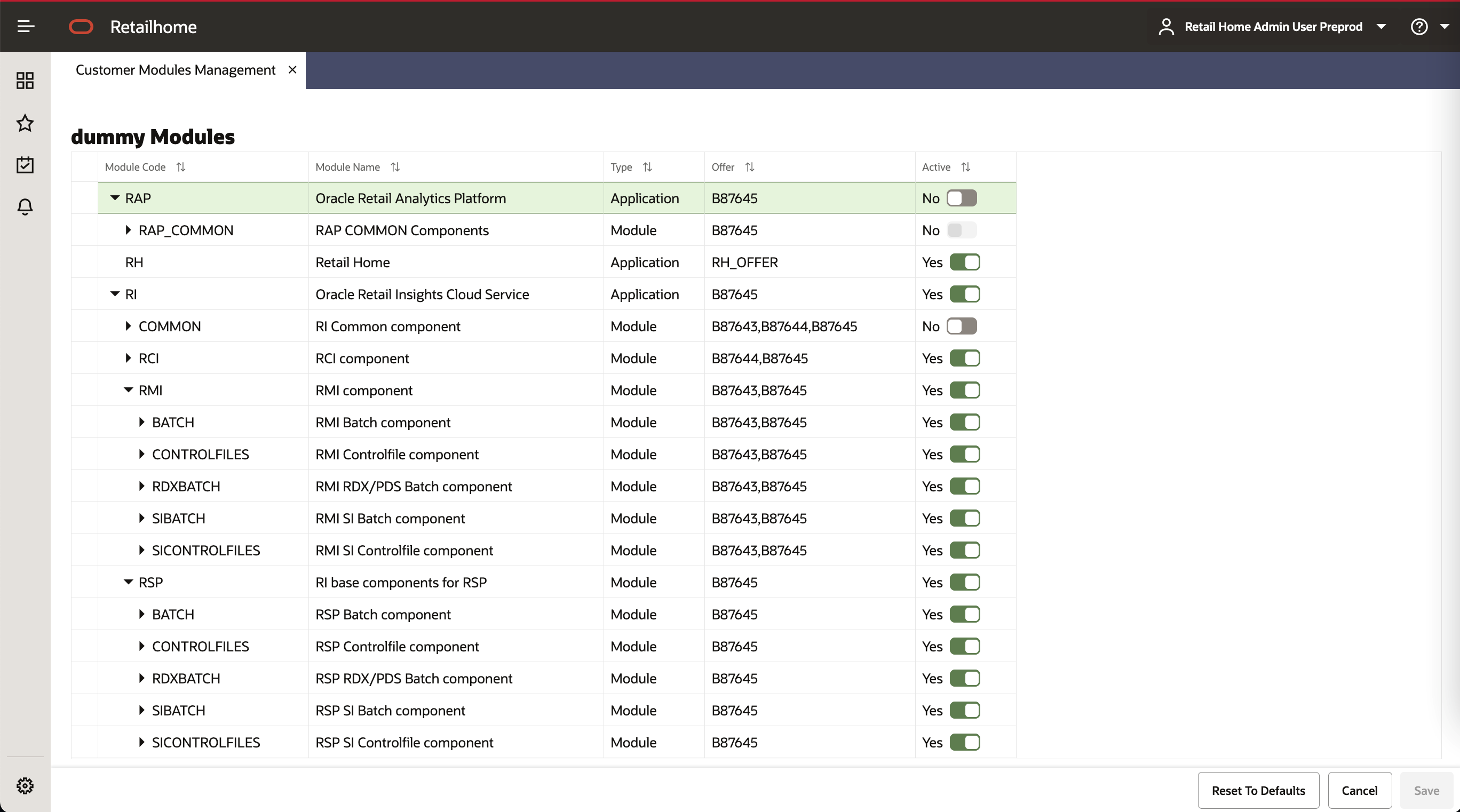Screen dimensions: 1460x812
Task: Open help menu dropdown arrow
Action: (1445, 27)
